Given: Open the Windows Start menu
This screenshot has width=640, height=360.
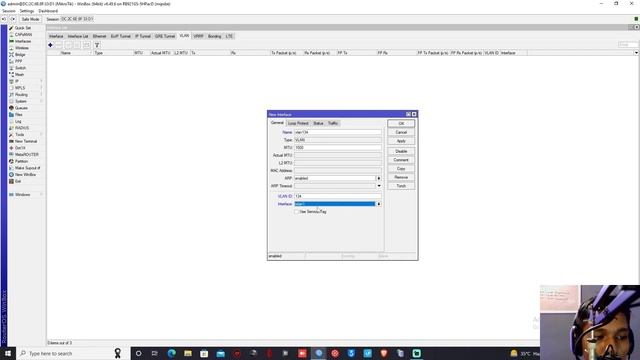Looking at the screenshot, I should 8,353.
